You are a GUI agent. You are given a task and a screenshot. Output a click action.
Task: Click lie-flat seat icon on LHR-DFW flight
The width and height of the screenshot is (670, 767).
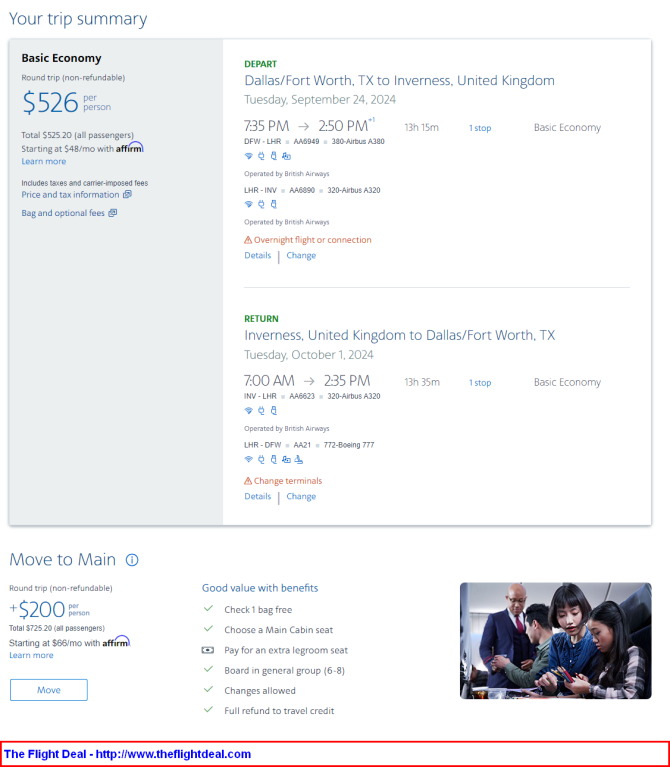pos(299,459)
